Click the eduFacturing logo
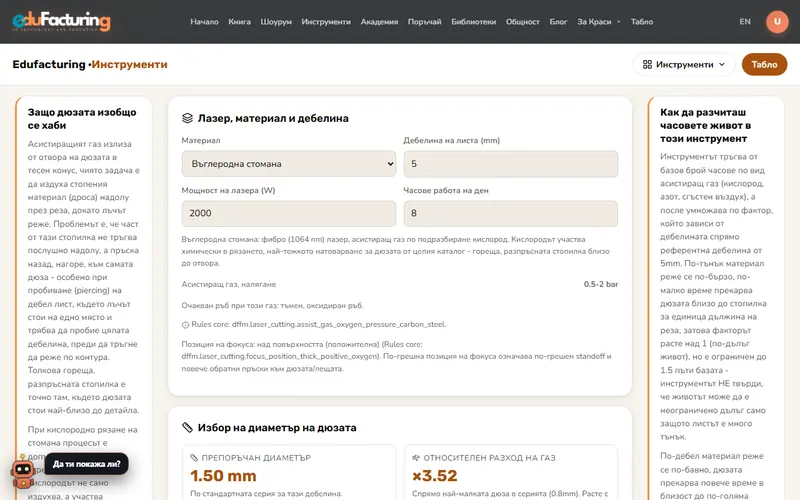The height and width of the screenshot is (500, 800). (61, 21)
